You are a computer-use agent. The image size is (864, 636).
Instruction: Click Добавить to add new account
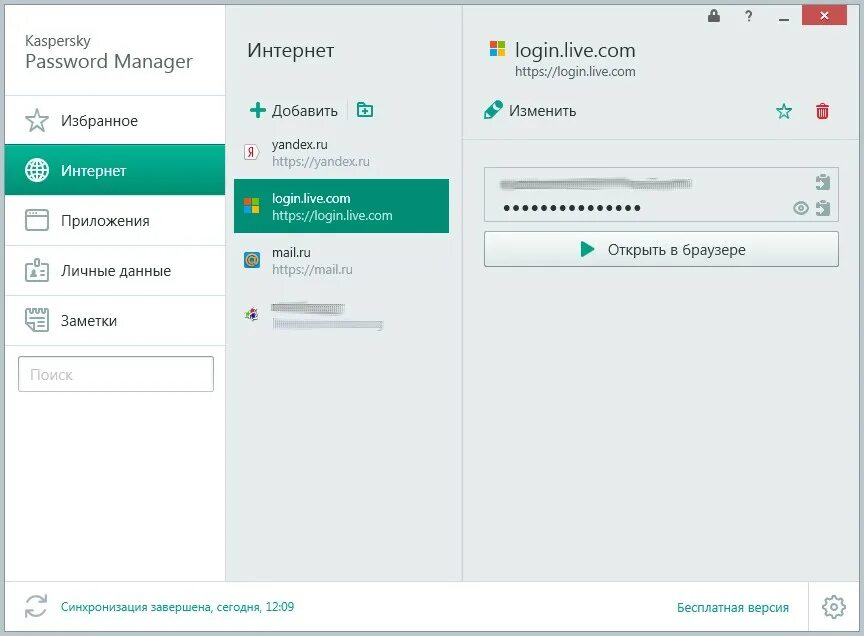point(294,110)
